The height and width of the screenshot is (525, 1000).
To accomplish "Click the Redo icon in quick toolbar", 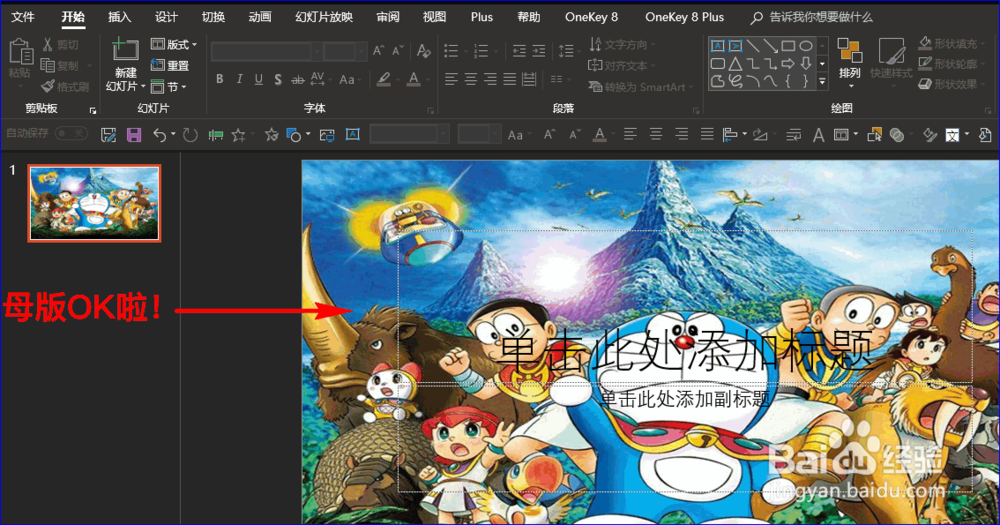I will [190, 135].
